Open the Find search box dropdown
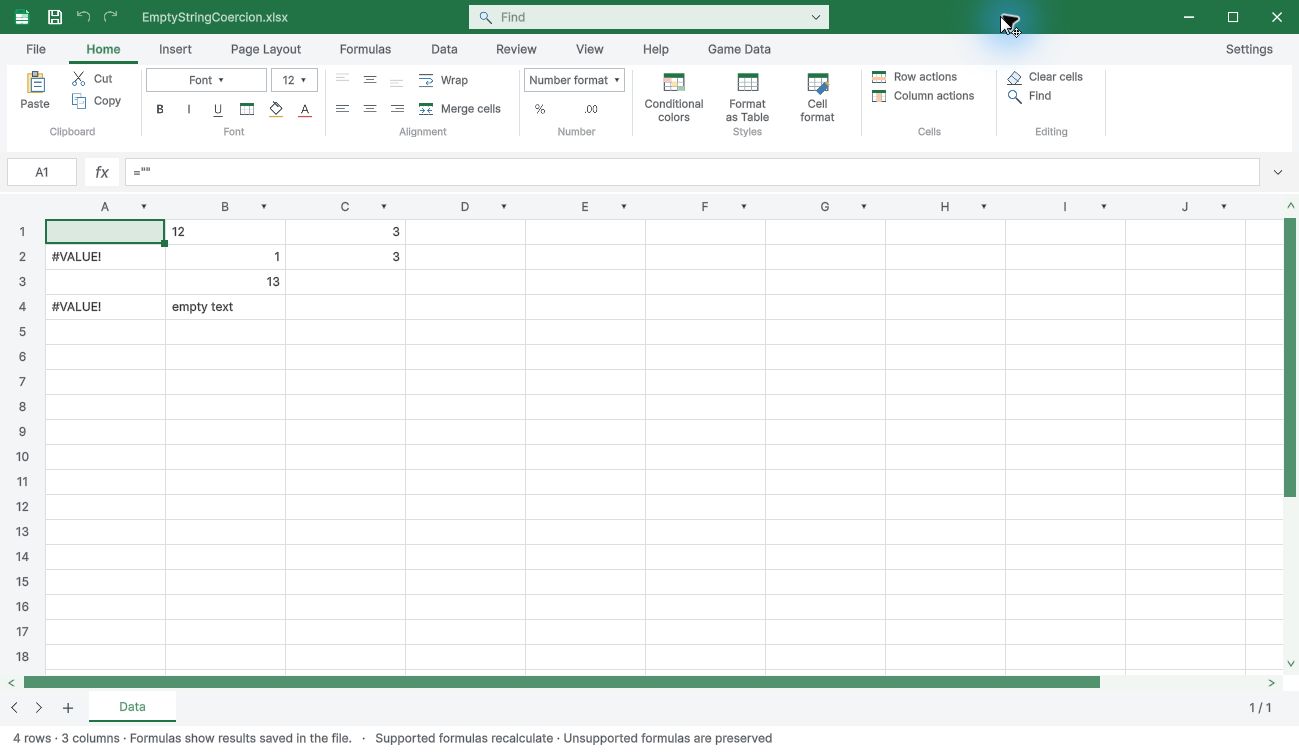 (816, 17)
